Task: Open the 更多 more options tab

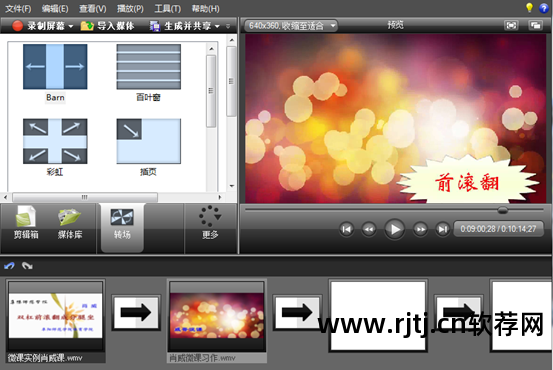Action: 210,223
